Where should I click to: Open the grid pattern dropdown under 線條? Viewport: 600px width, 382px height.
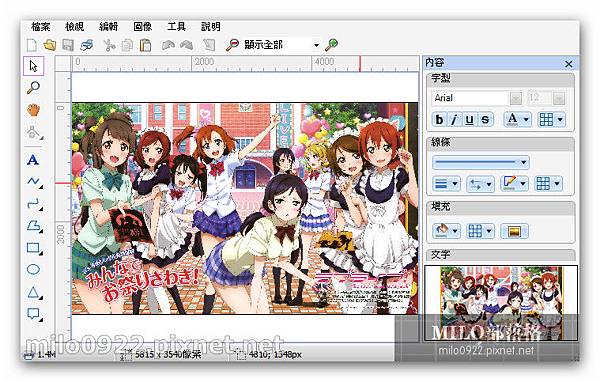[x=548, y=184]
